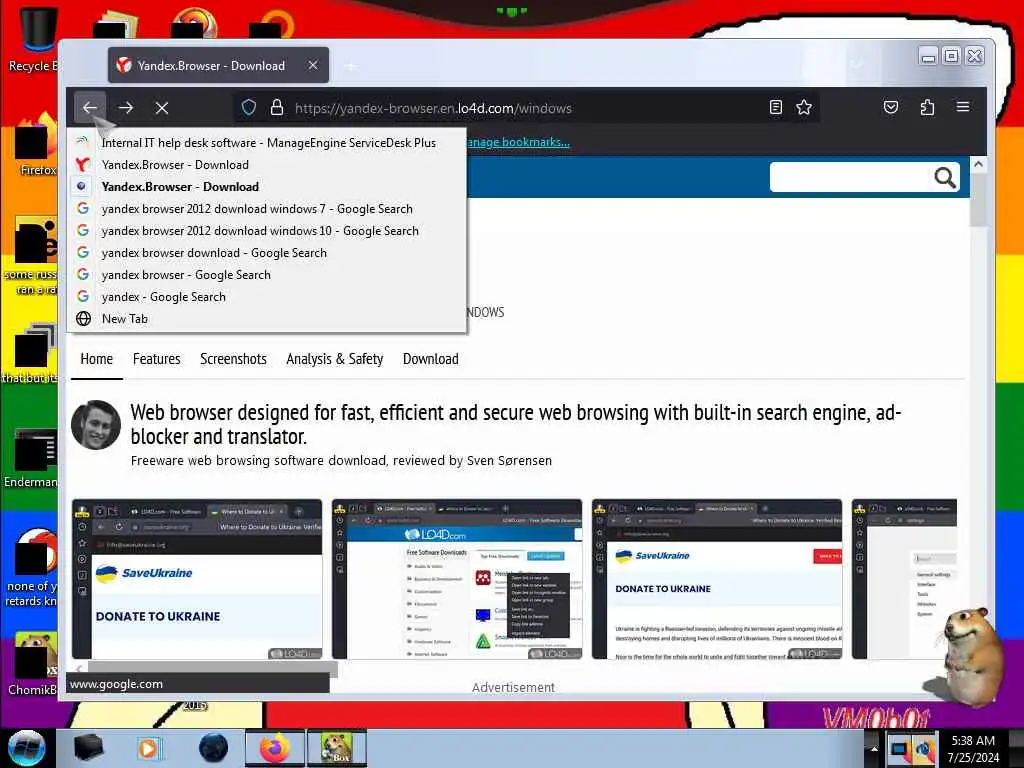Open the Firefox desktop shortcut
The height and width of the screenshot is (768, 1024).
point(37,144)
